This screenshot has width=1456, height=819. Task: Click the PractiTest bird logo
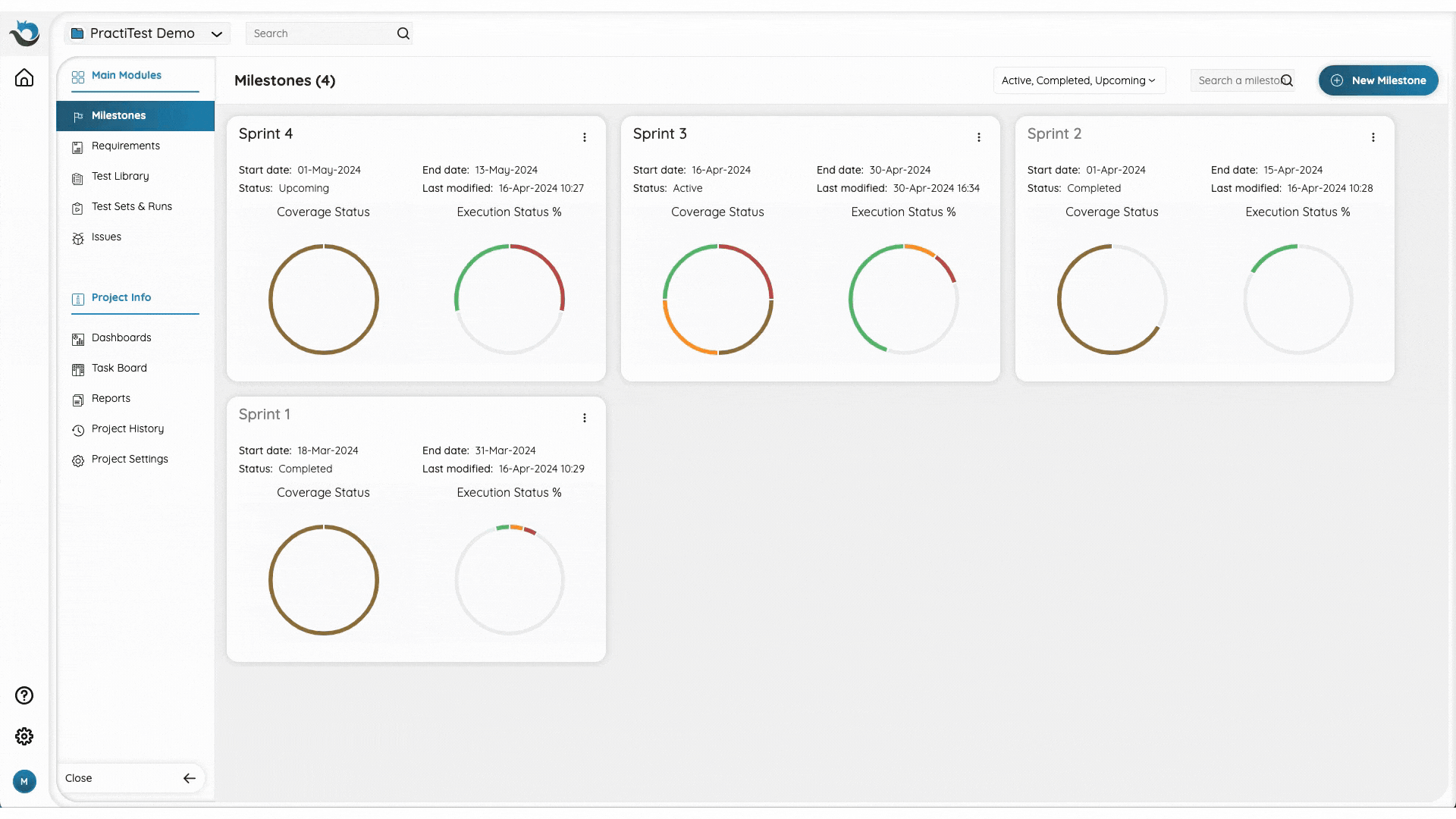pyautogui.click(x=24, y=33)
